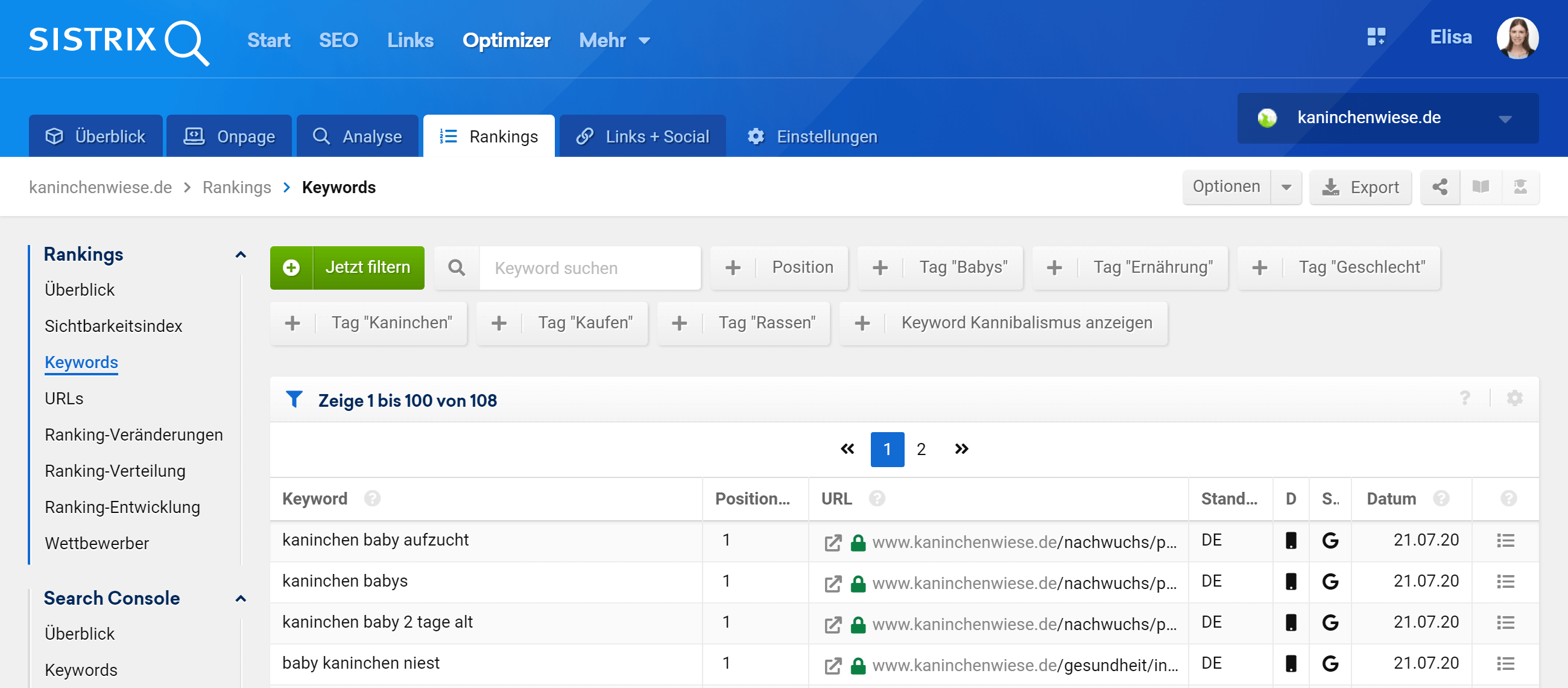This screenshot has height=688, width=1568.
Task: Click the open book handbook icon
Action: pos(1481,187)
